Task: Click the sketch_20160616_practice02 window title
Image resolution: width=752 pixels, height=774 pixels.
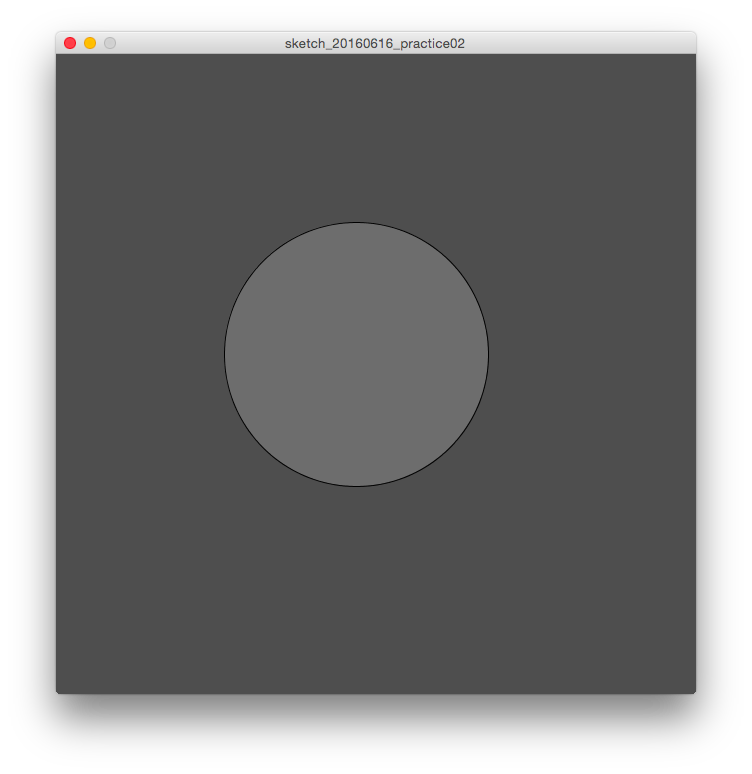Action: tap(375, 43)
